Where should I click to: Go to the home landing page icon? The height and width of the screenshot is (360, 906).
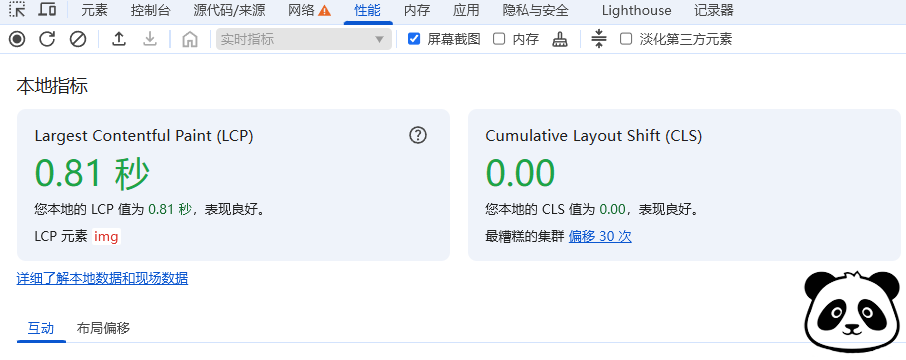[190, 39]
